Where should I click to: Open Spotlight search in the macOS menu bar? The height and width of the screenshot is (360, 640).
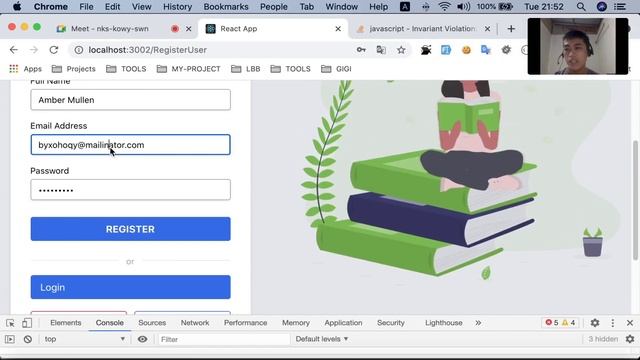point(581,7)
